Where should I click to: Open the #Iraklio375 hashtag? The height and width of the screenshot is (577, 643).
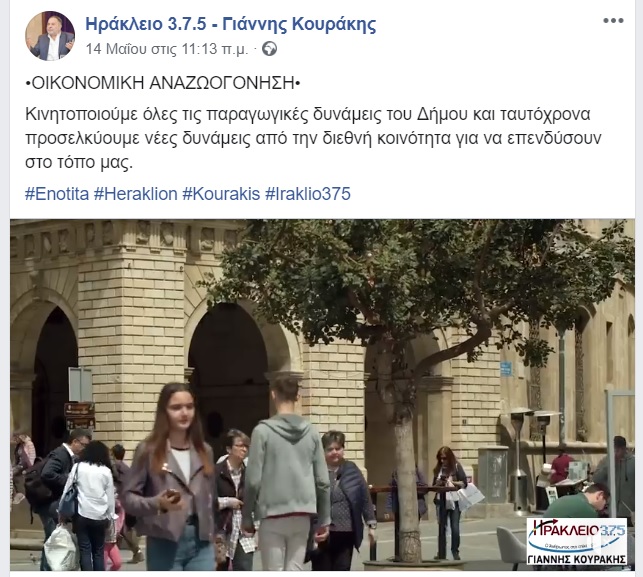(308, 194)
